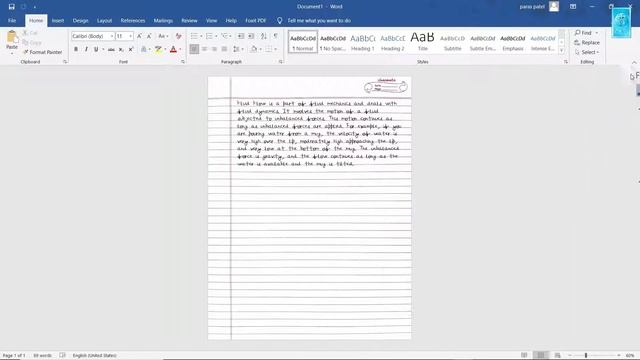Apply the Title style
Viewport: 640px width, 360px height.
(x=422, y=42)
